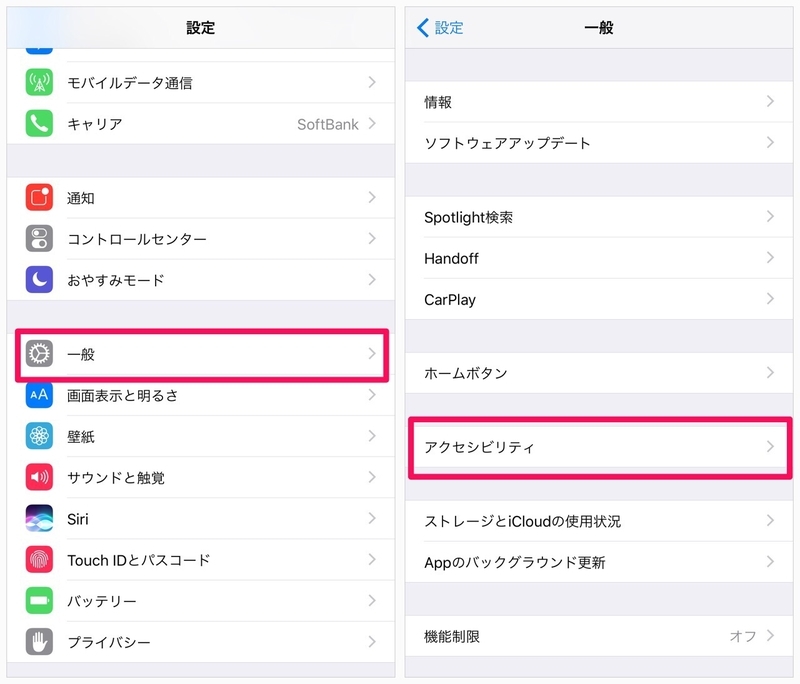Open ソフトウェアアップデート row
Screen dimensions: 800x684
coord(599,143)
